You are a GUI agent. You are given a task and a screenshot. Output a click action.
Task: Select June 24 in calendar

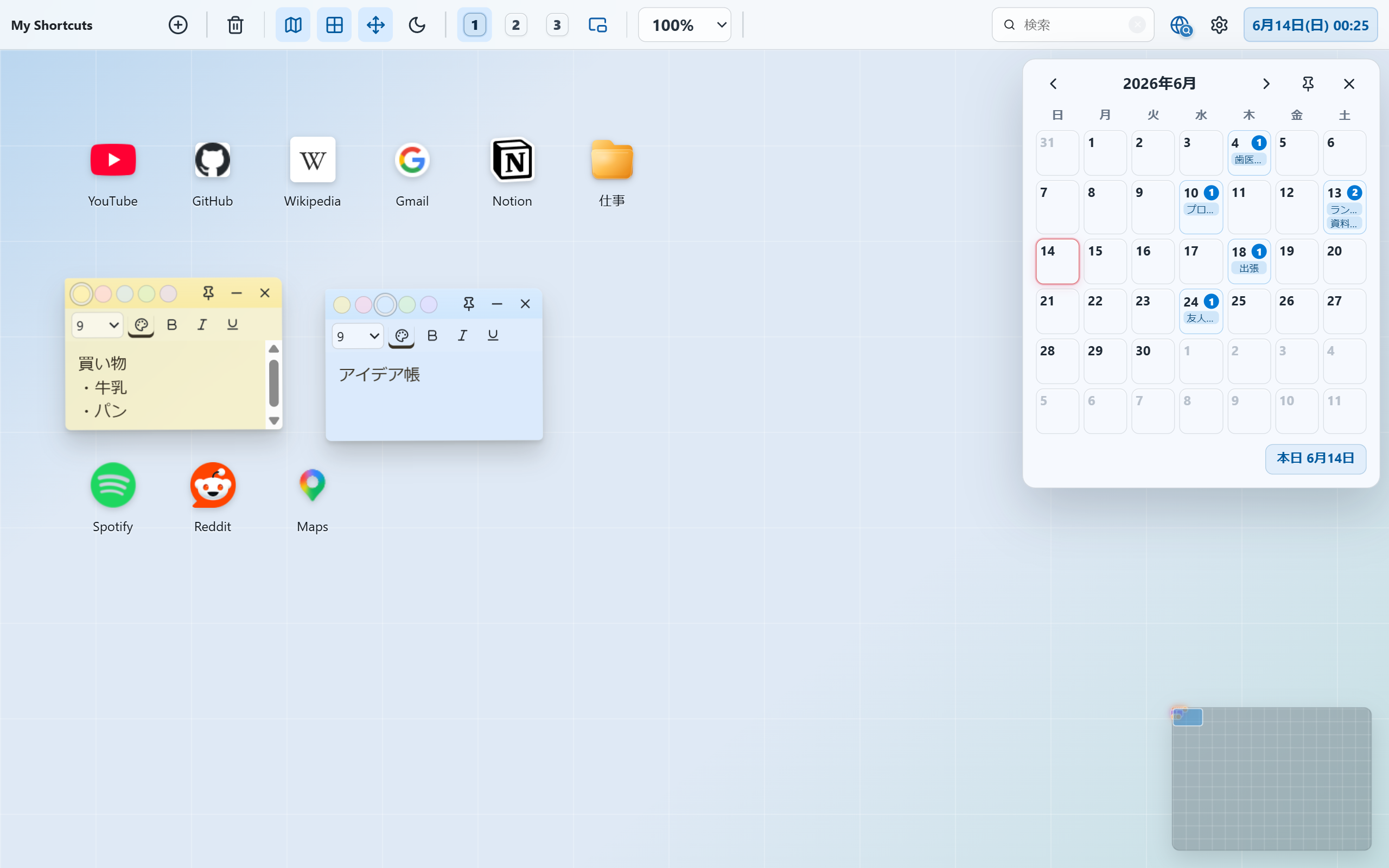pos(1201,311)
